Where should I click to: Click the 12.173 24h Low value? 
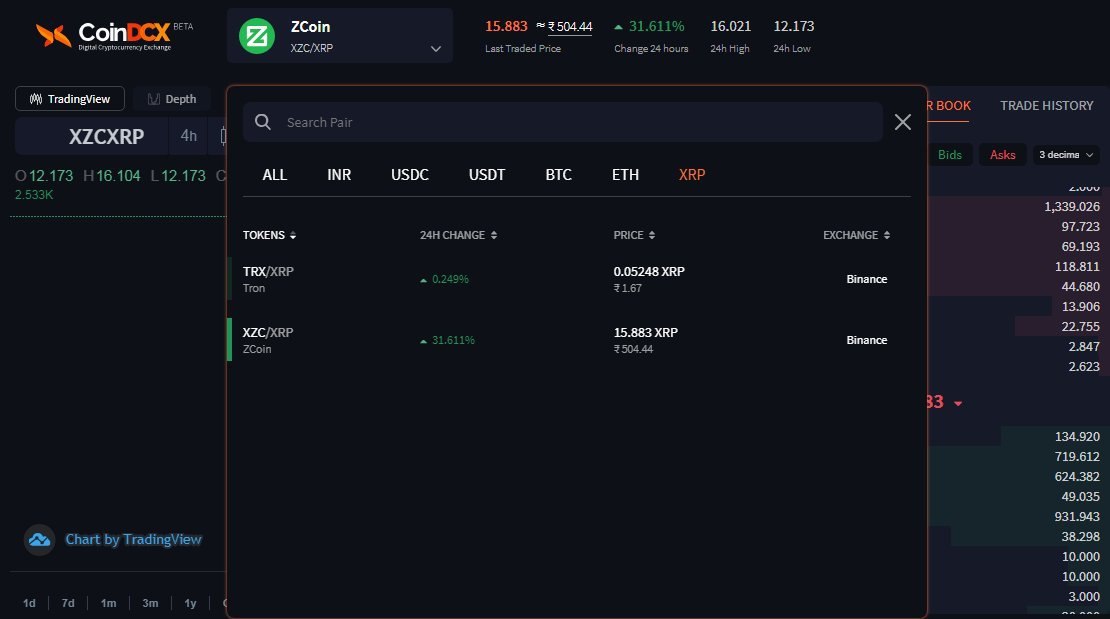(x=794, y=26)
